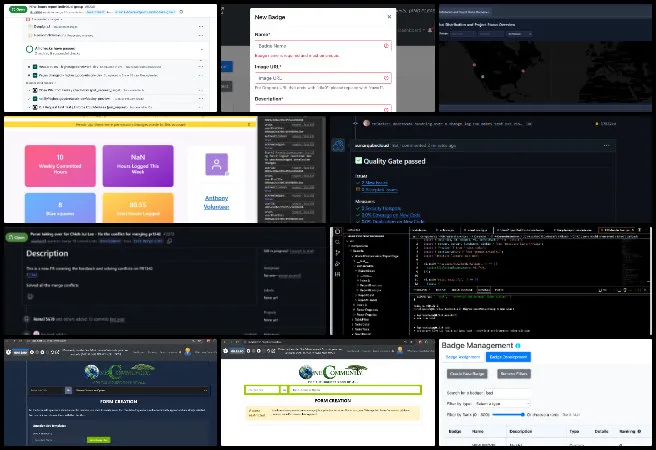The image size is (656, 450).
Task: Click the green Open badge on the GitHub checks page
Action: point(18,9)
